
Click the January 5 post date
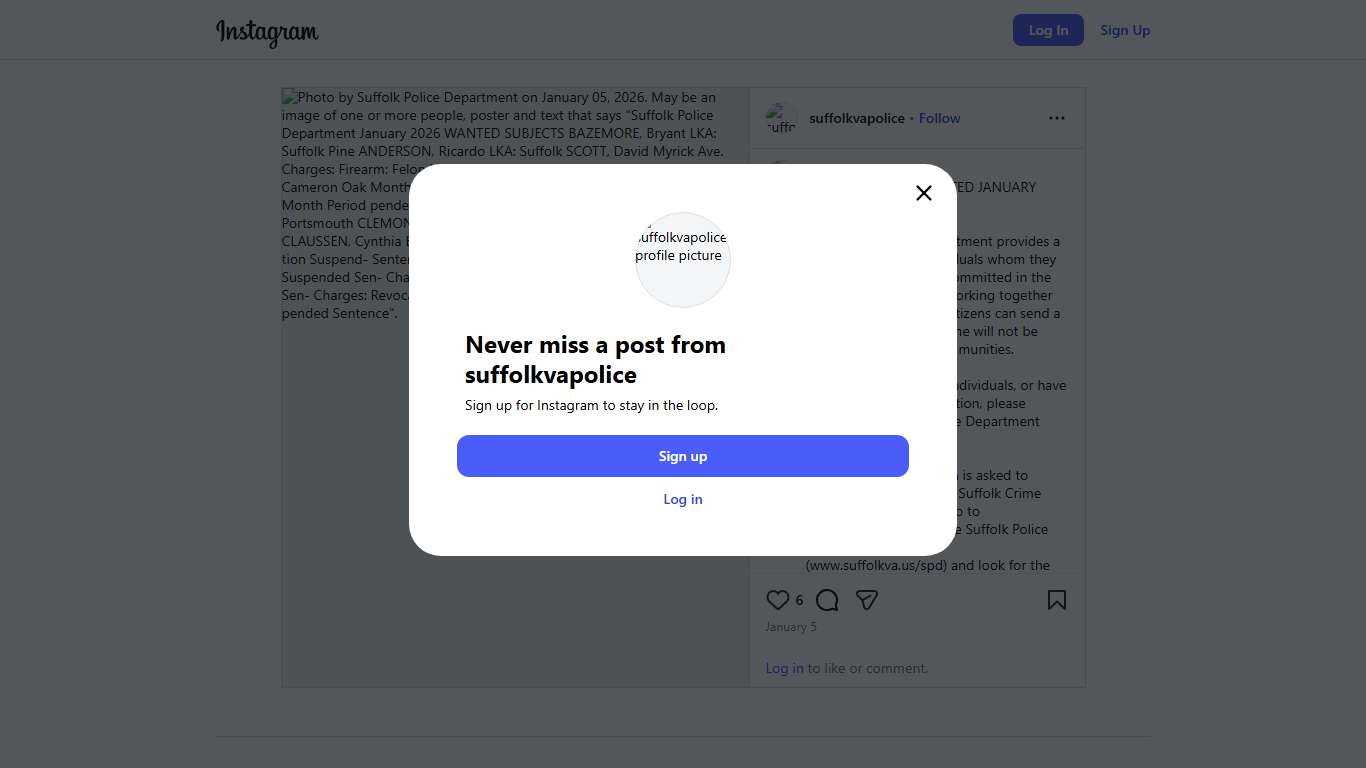[791, 627]
